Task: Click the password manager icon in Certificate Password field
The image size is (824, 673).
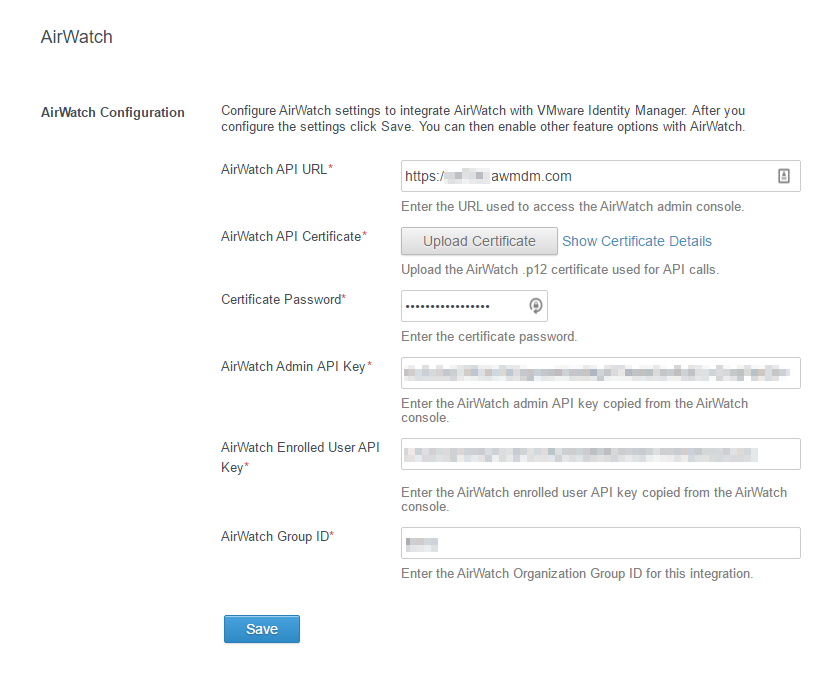Action: (538, 306)
